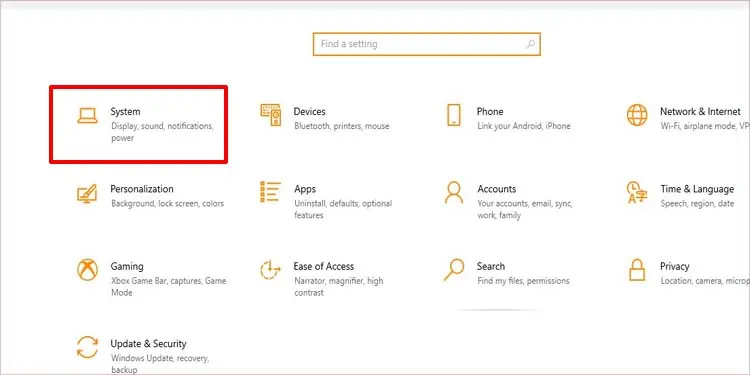Click the magnifier inside the search box
The height and width of the screenshot is (375, 750).
pos(530,44)
